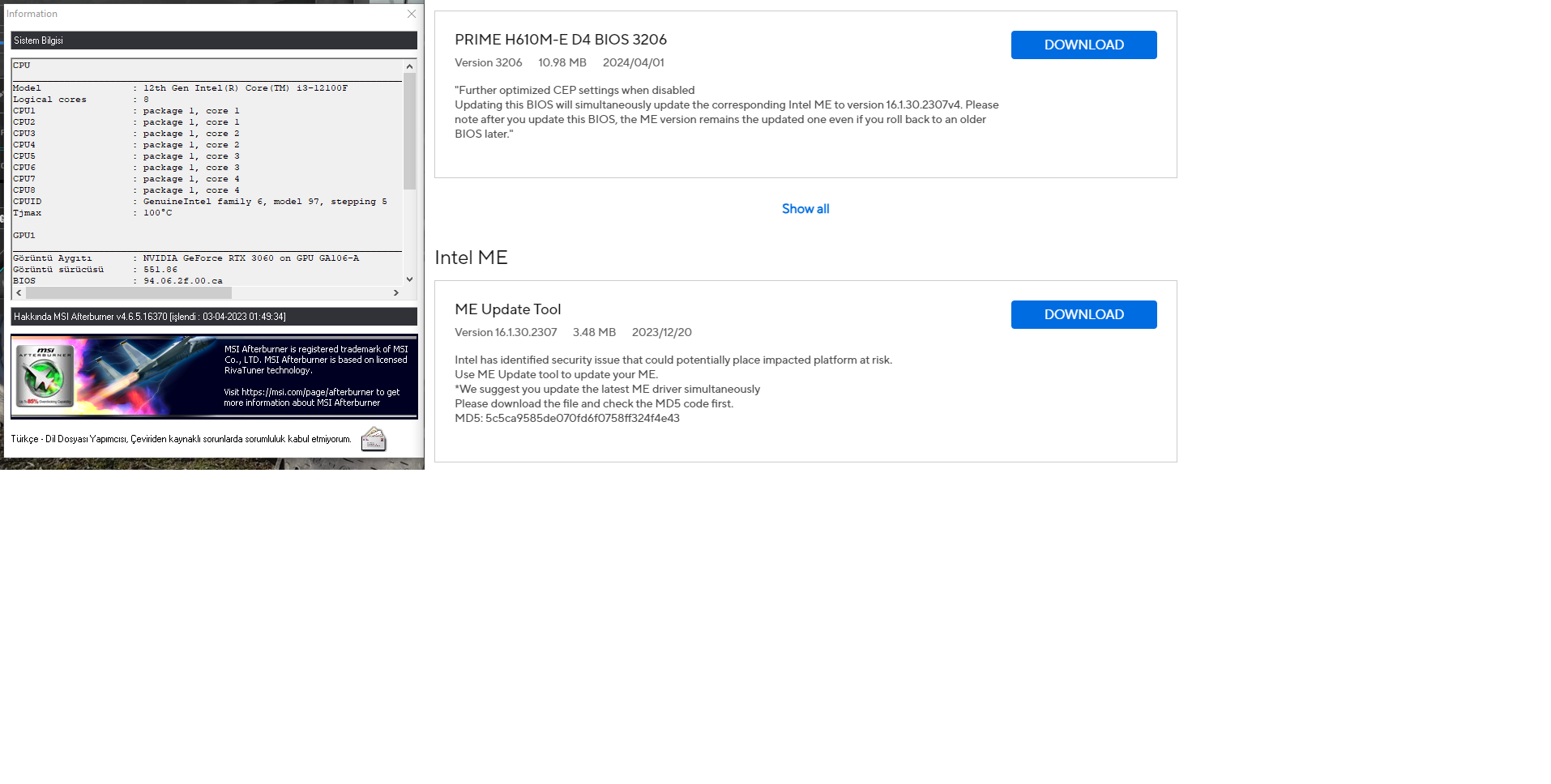Screen dimensions: 1551x784
Task: Click the CPU model line i3-12100F
Action: 181,88
